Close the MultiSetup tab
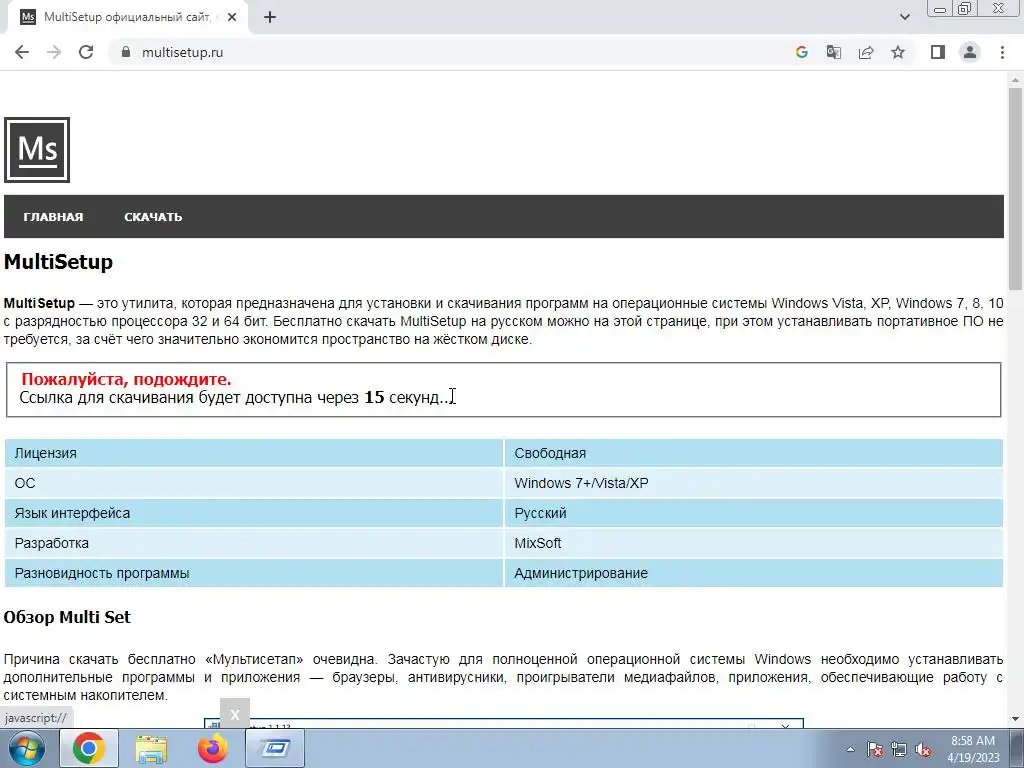The width and height of the screenshot is (1024, 768). click(232, 18)
